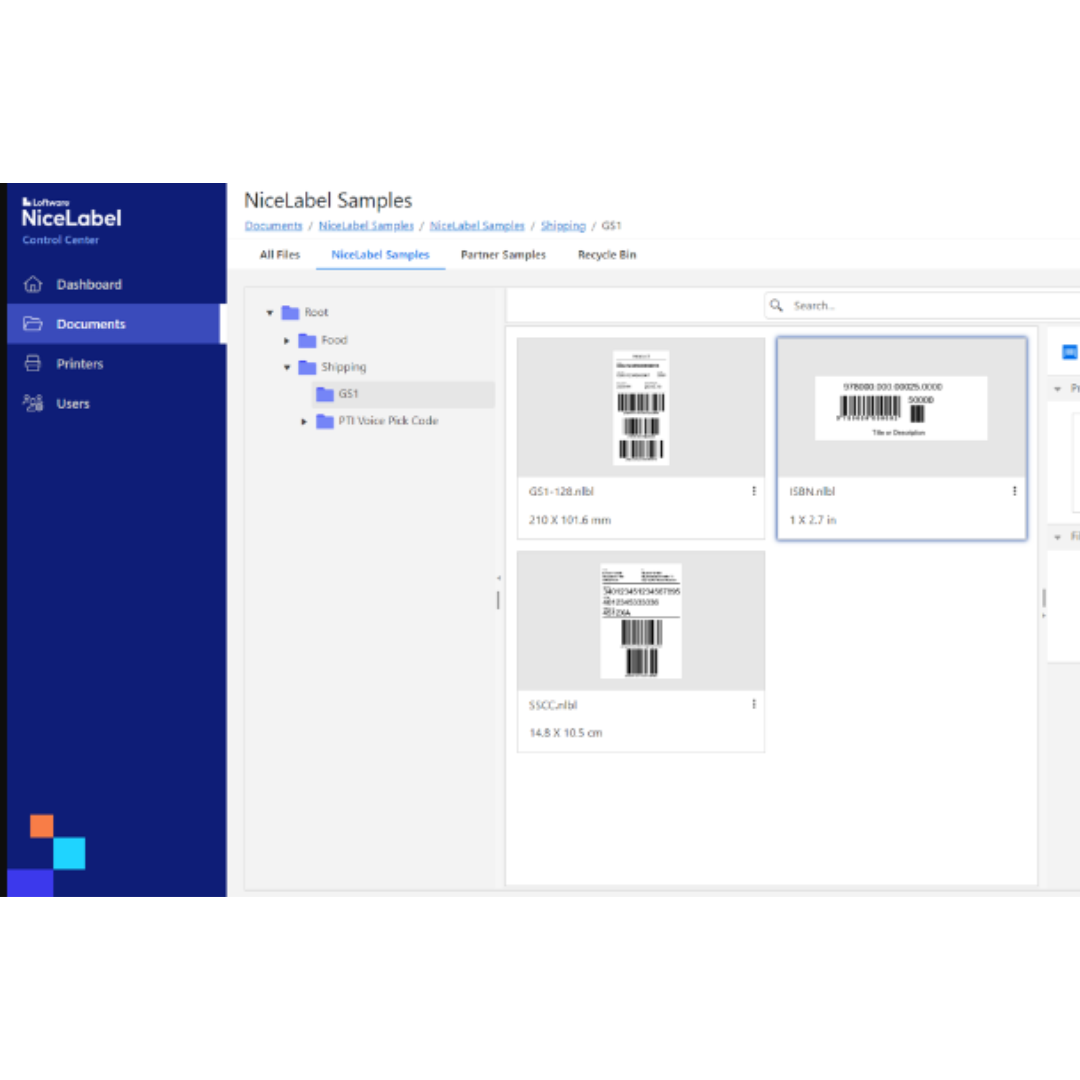Image resolution: width=1080 pixels, height=1080 pixels.
Task: Click the Users icon in sidebar
Action: (33, 404)
